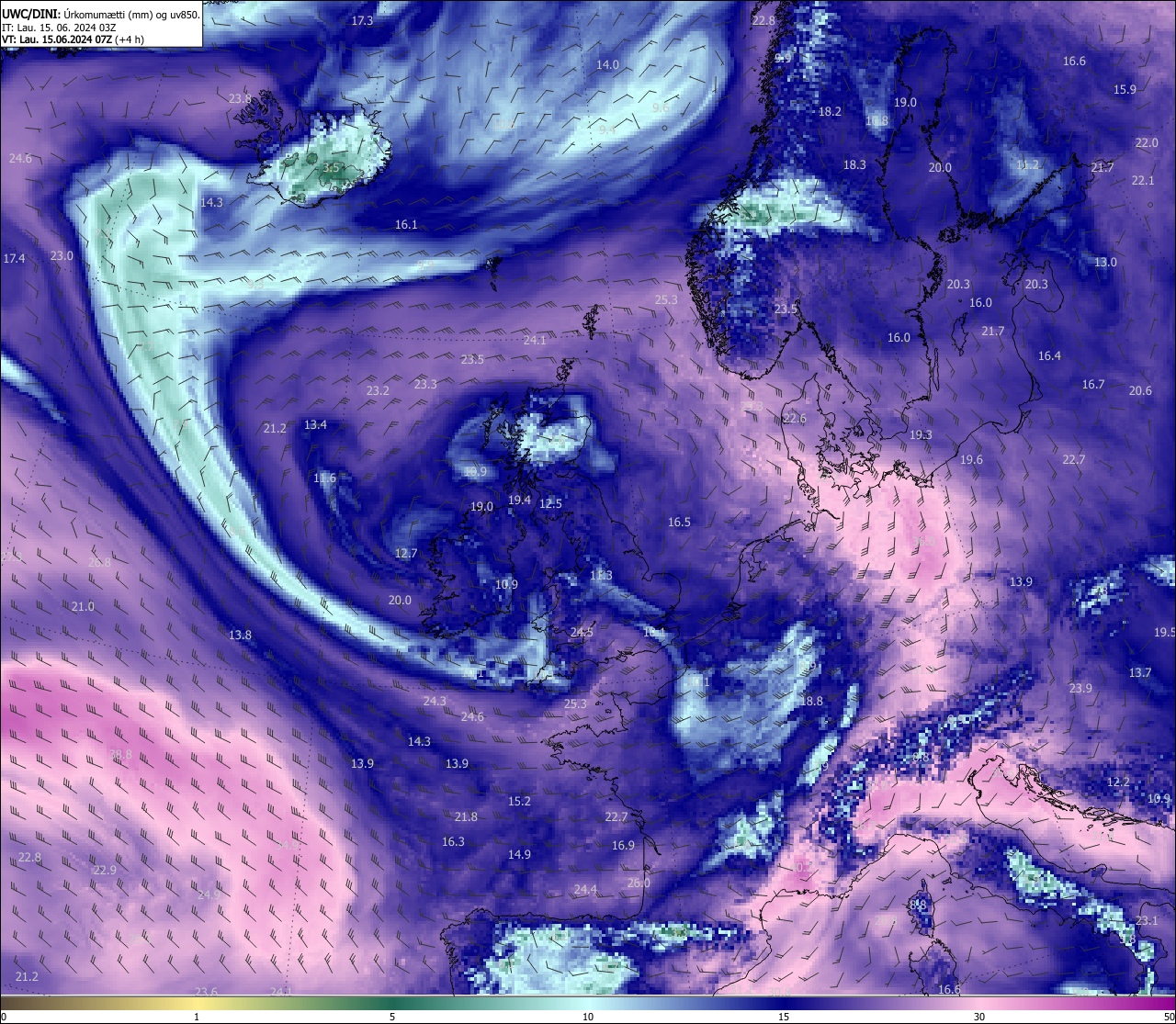This screenshot has width=1176, height=1024.
Task: Click the 26.0 value near the Pyrenees
Action: pyautogui.click(x=639, y=883)
